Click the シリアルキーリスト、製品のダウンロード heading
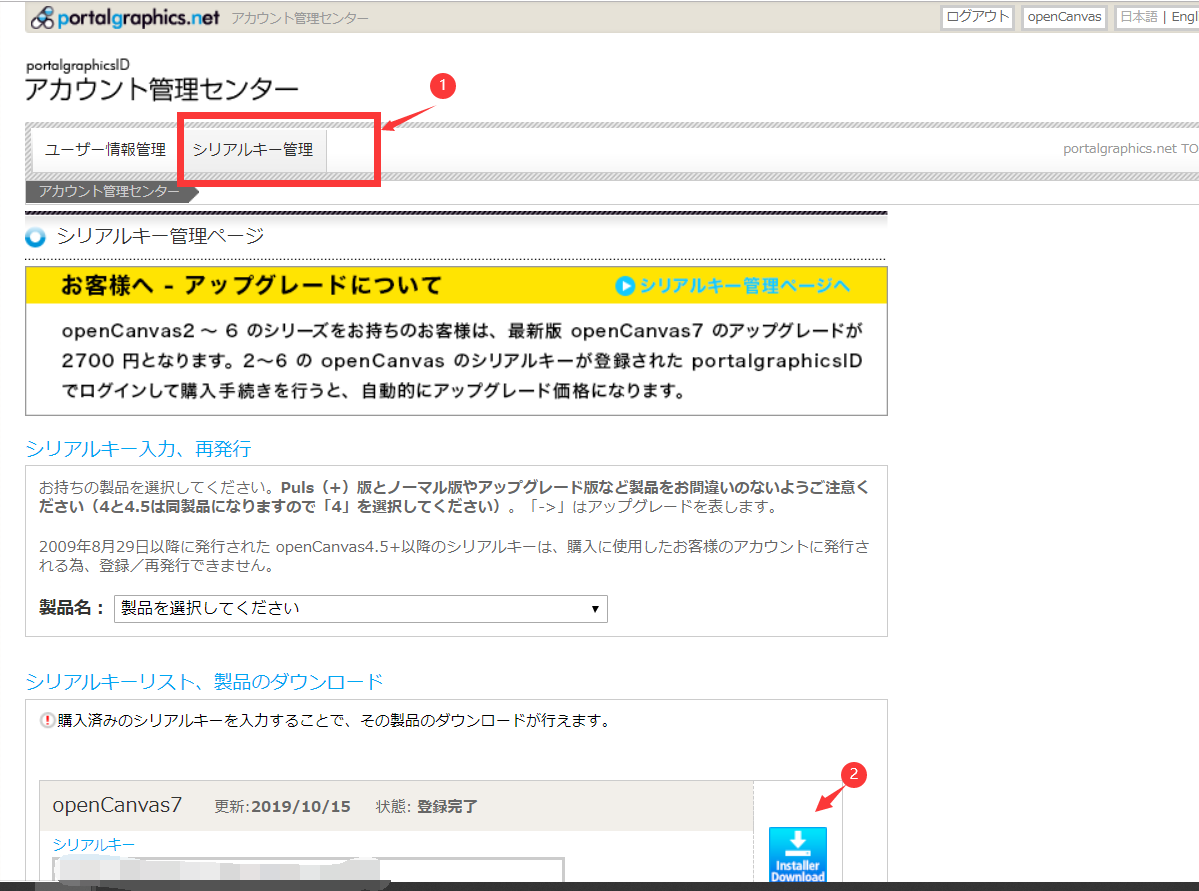The height and width of the screenshot is (891, 1199). click(204, 681)
